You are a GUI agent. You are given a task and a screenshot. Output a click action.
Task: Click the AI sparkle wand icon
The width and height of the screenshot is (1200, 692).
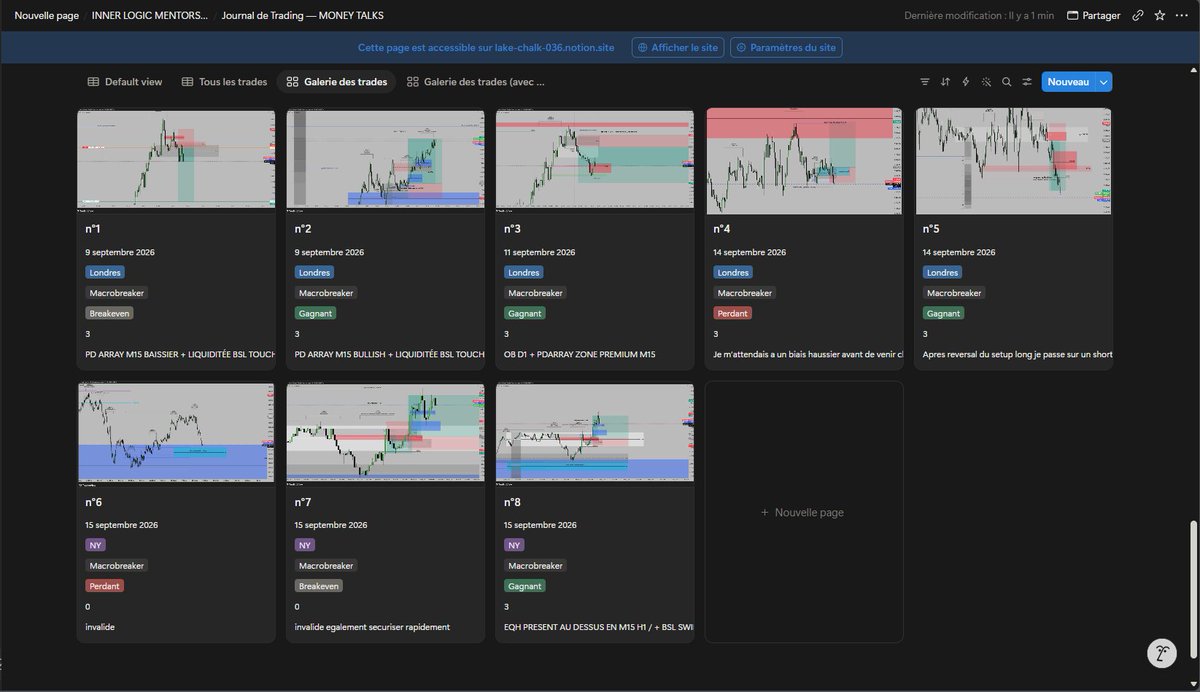tap(986, 82)
